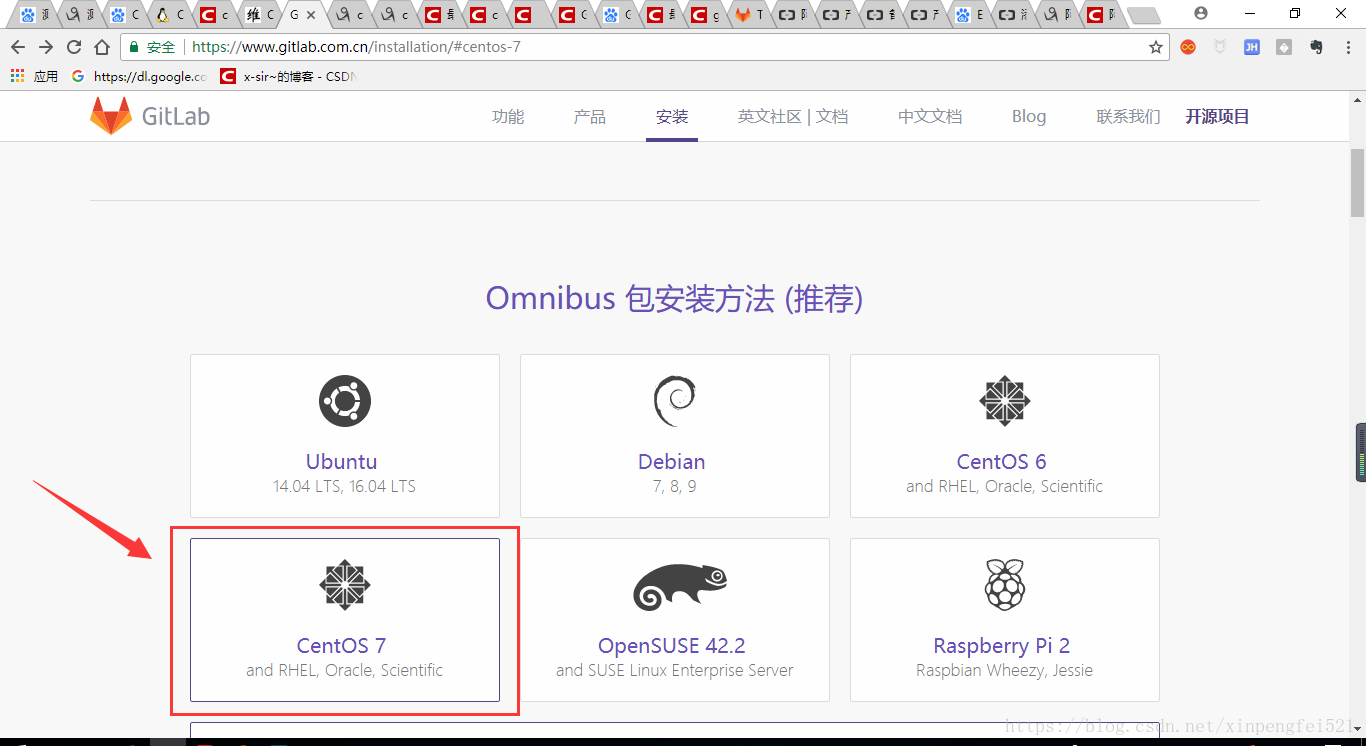Open the 英文社区 link
The width and height of the screenshot is (1366, 746).
point(770,116)
